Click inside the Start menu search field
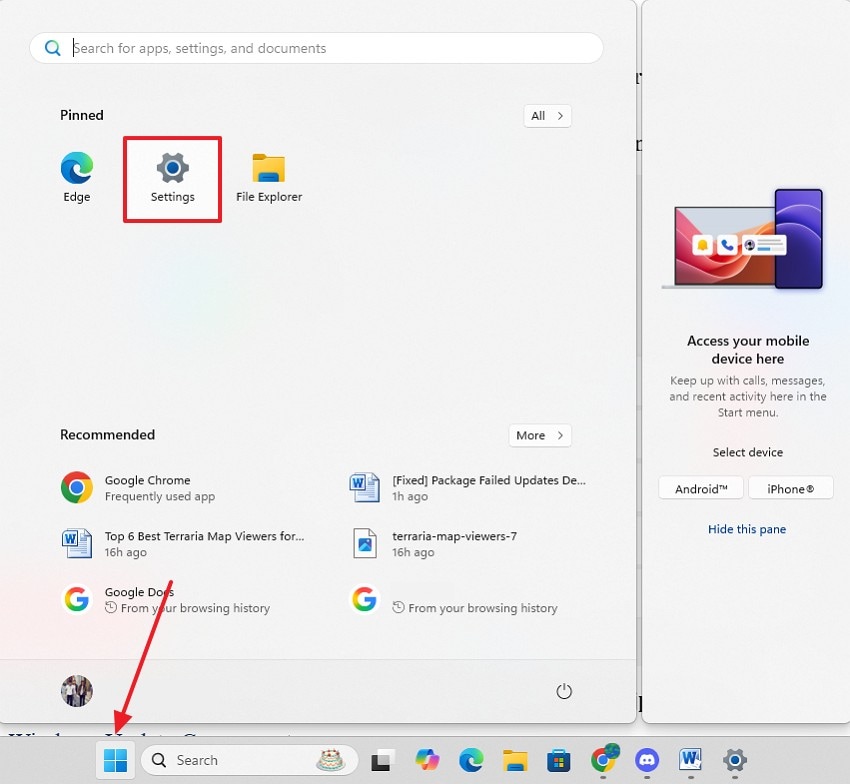 (x=317, y=47)
